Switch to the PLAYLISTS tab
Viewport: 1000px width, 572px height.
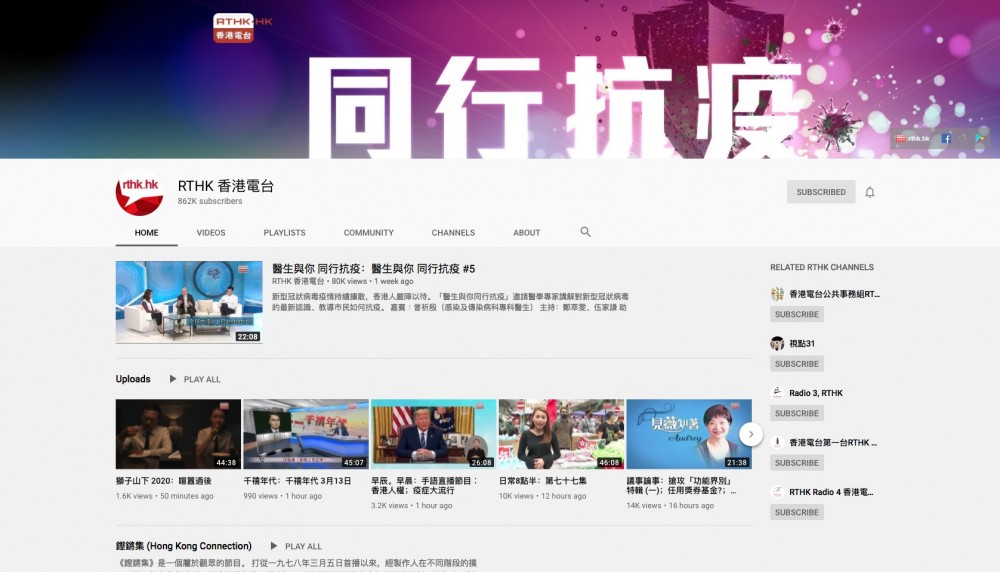point(284,233)
